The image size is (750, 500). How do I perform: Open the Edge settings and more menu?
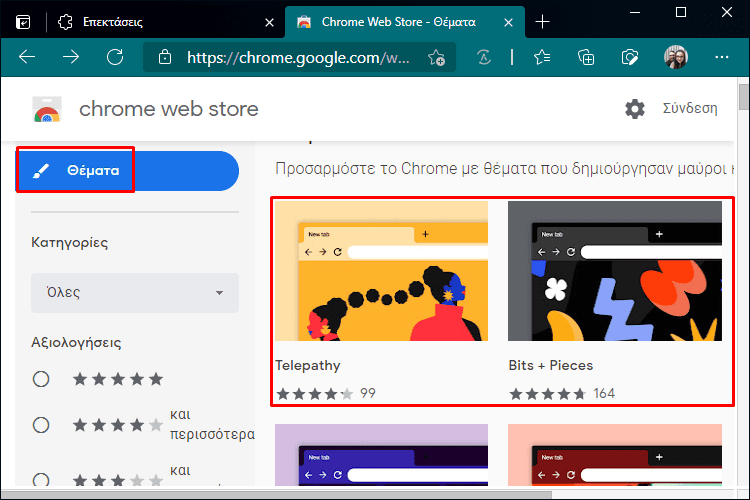pyautogui.click(x=721, y=57)
